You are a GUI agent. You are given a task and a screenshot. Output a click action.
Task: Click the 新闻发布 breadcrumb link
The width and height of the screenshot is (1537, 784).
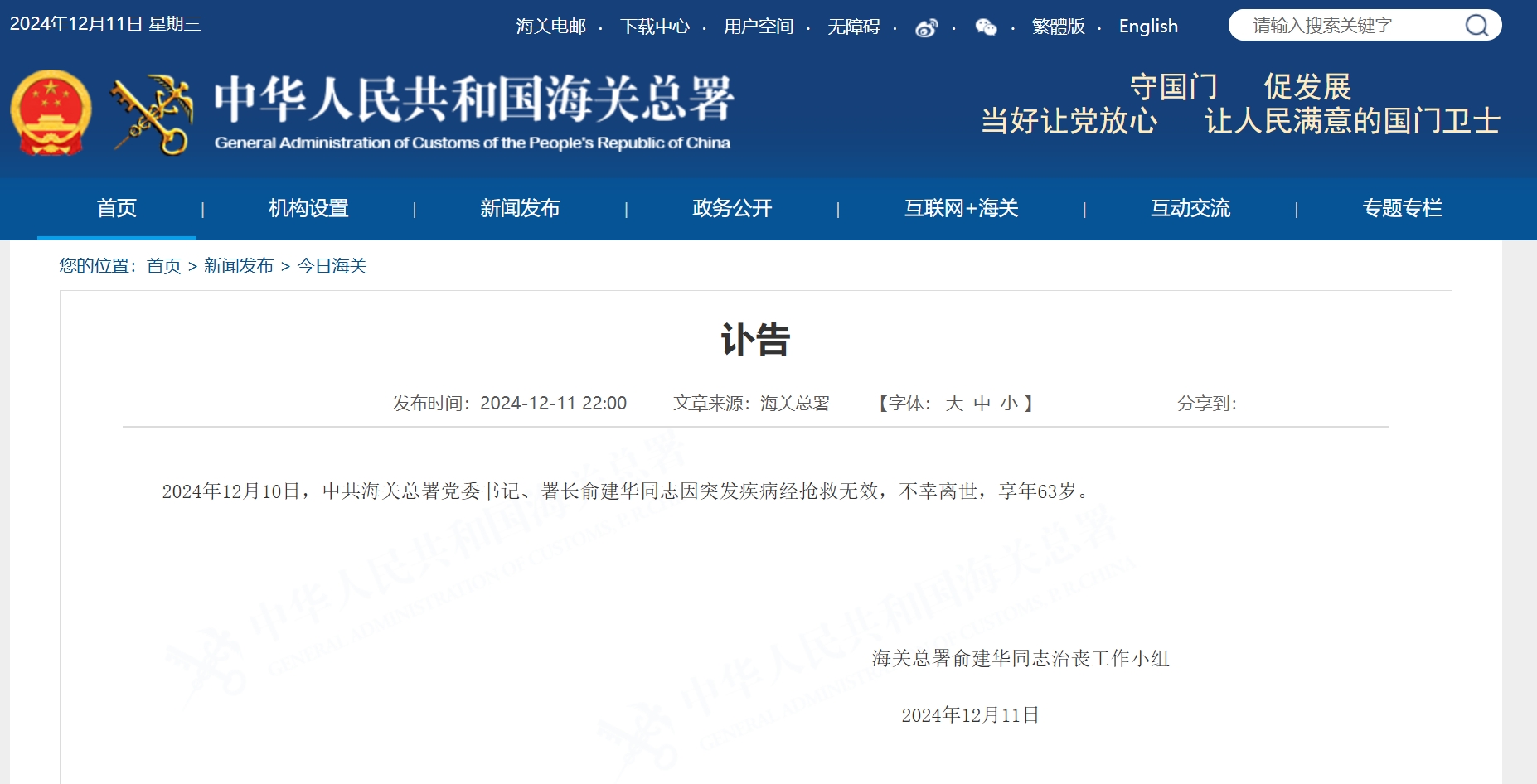click(x=239, y=266)
